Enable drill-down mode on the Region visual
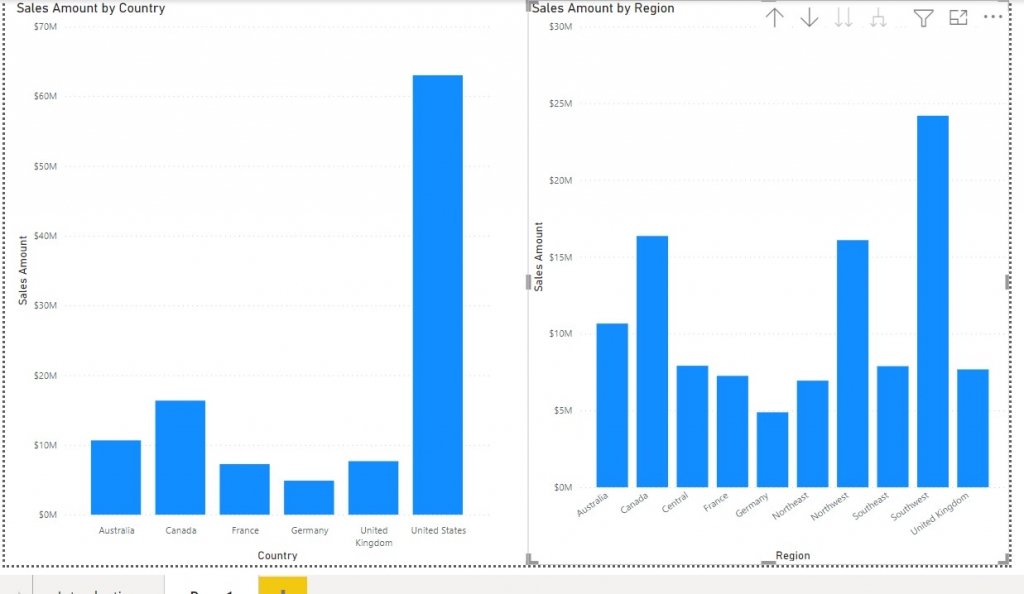Viewport: 1024px width, 594px height. 809,17
